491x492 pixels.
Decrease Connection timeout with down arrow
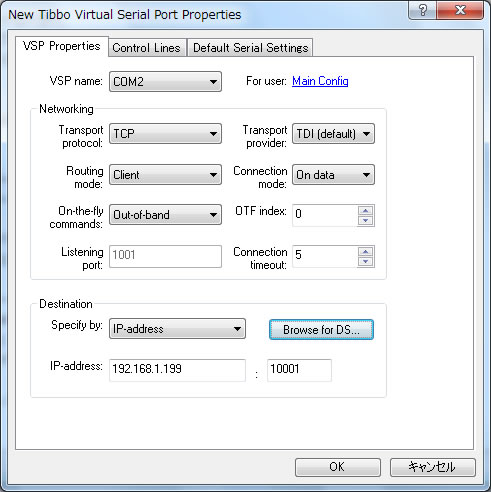366,262
